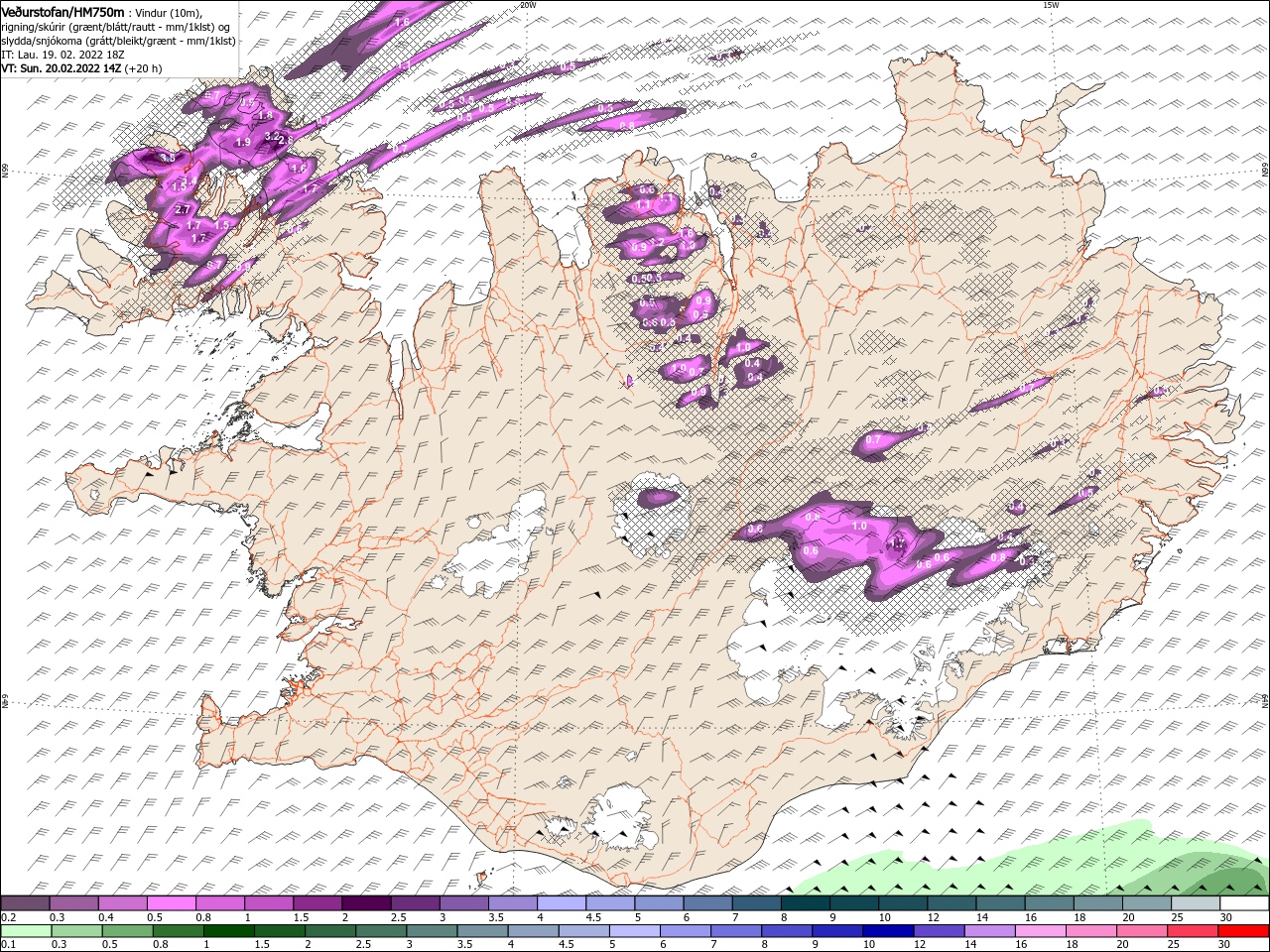Click the 1.6 value in the northern offshore band
Image resolution: width=1270 pixels, height=952 pixels.
402,21
